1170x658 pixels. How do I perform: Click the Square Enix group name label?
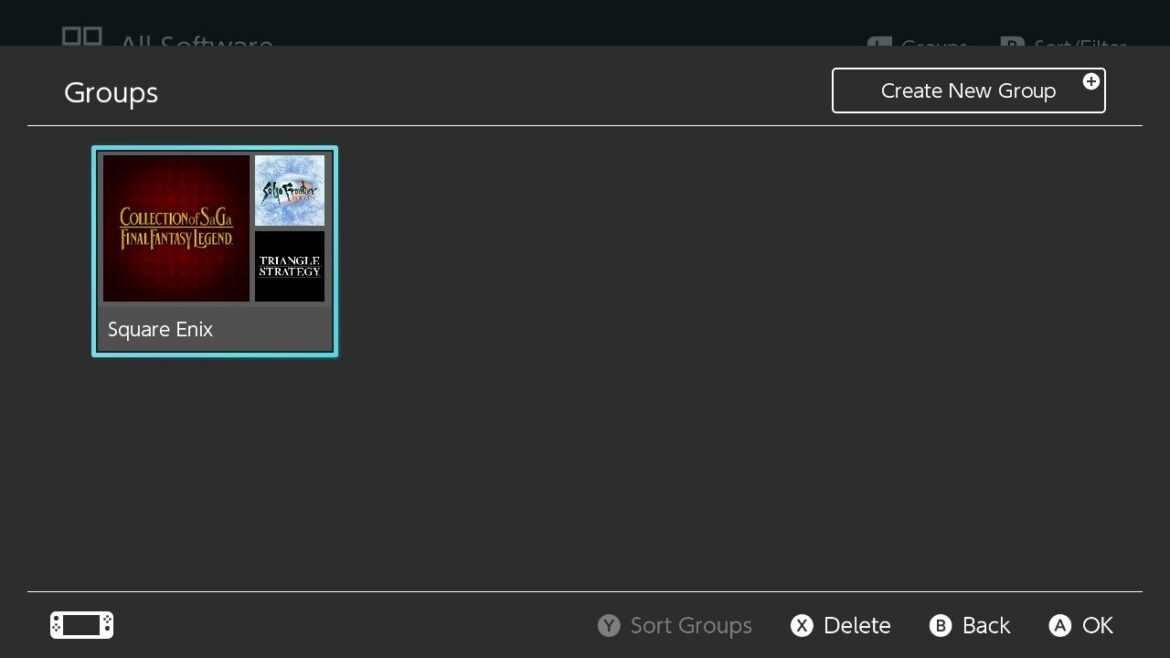(x=160, y=329)
